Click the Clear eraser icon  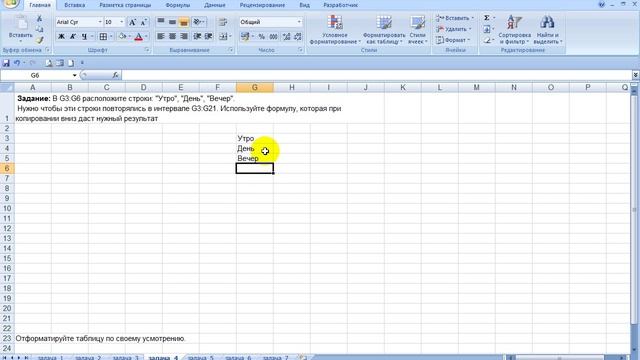tap(487, 40)
